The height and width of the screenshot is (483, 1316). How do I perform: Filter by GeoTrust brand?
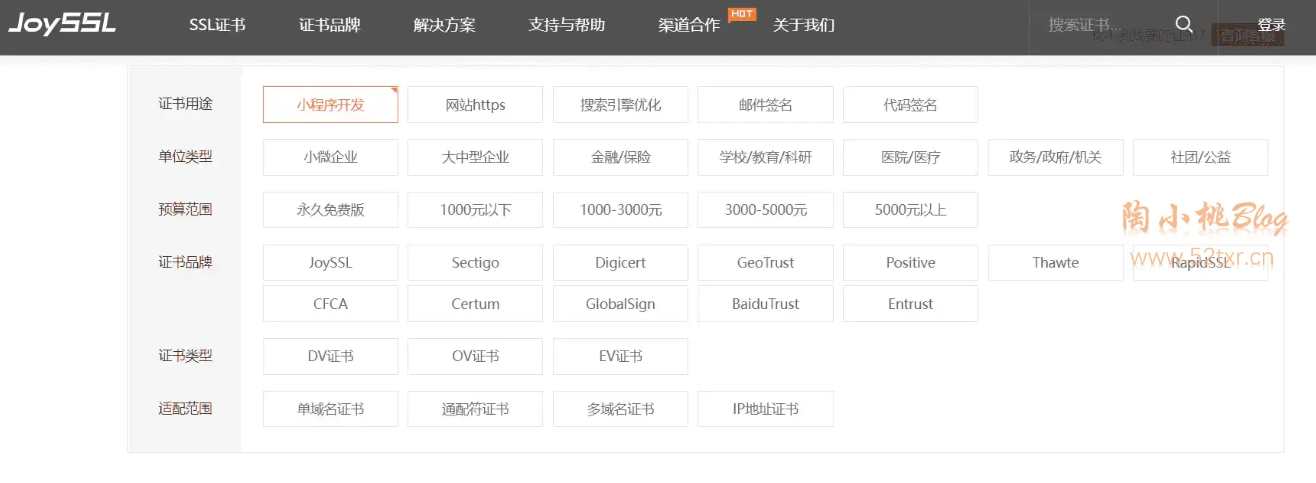[x=765, y=263]
